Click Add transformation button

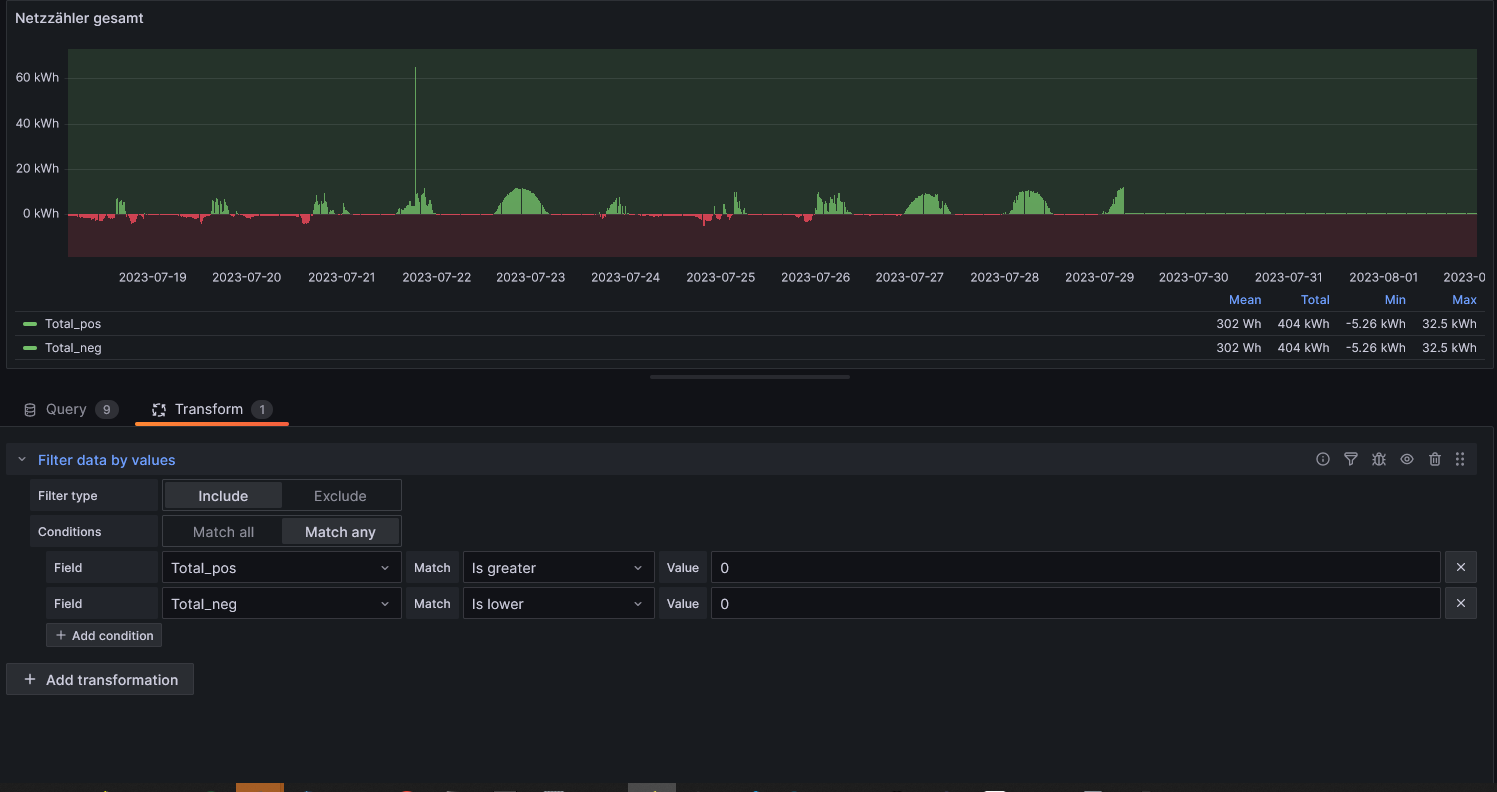click(100, 680)
